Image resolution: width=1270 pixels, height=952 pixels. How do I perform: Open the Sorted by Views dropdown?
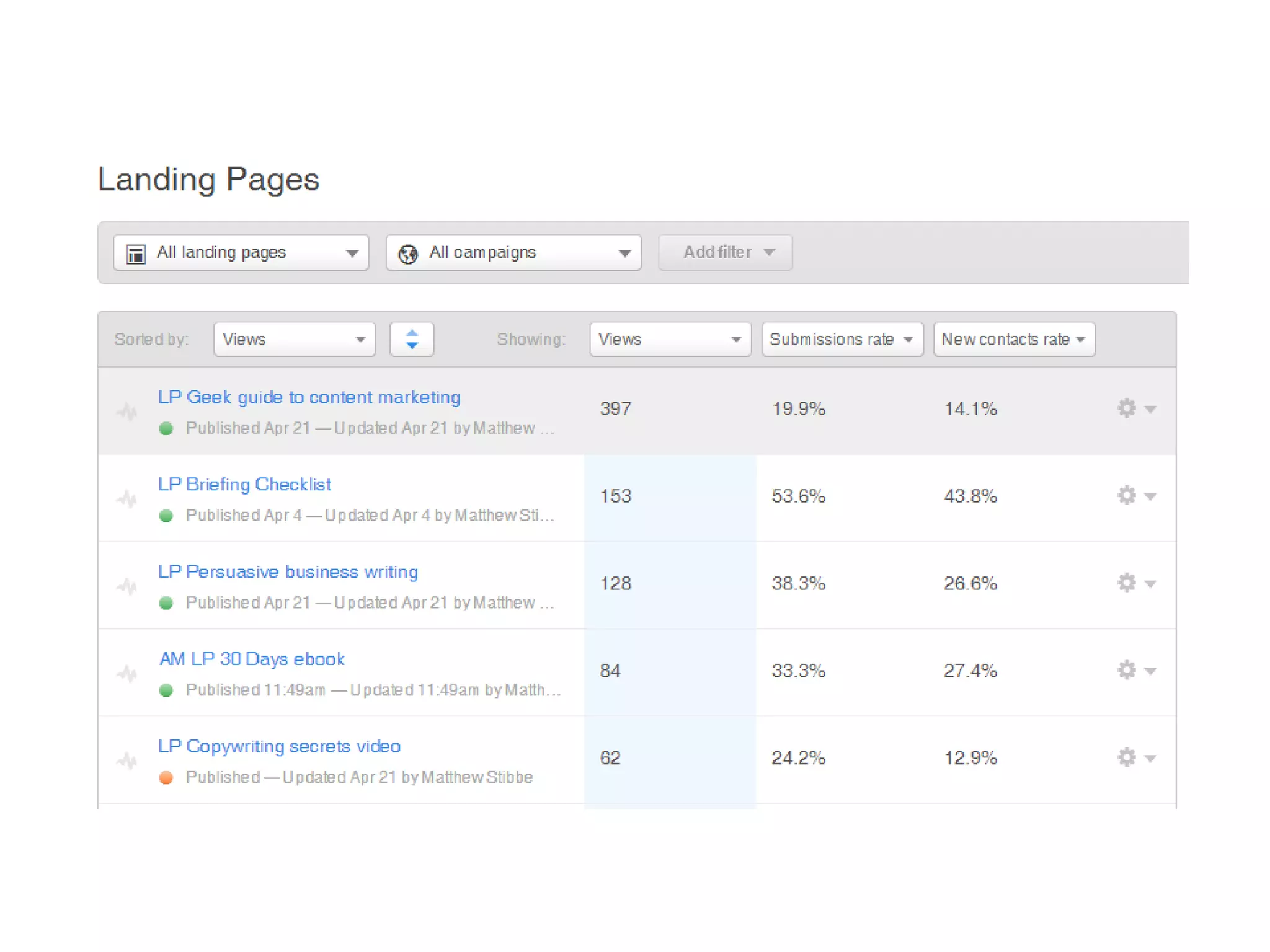[294, 339]
